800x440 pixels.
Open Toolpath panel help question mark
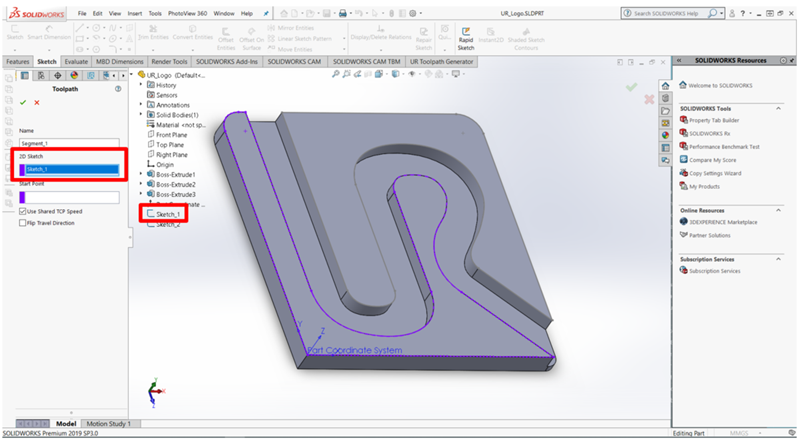pyautogui.click(x=118, y=89)
